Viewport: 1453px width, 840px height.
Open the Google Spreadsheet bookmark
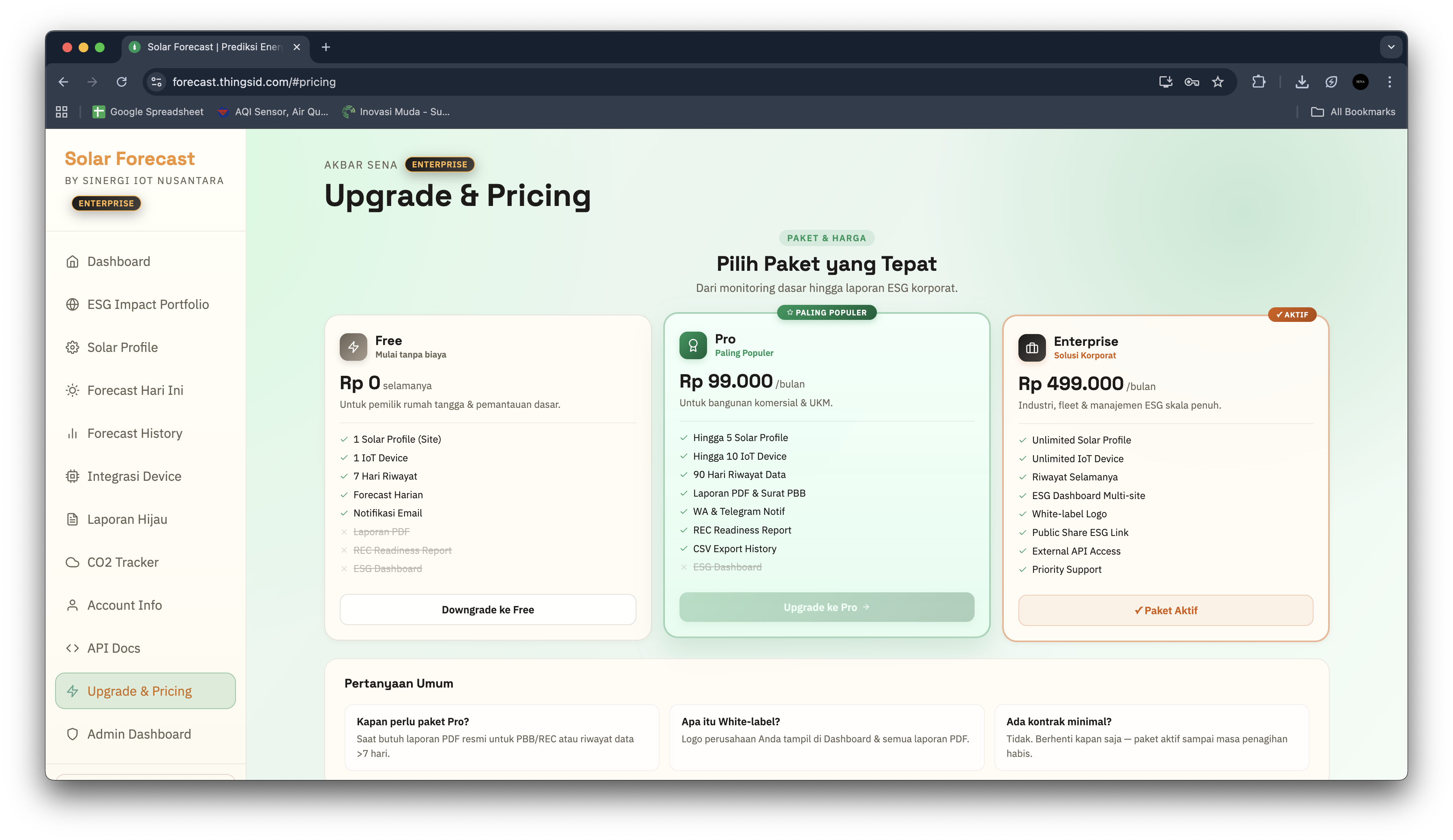pos(148,111)
